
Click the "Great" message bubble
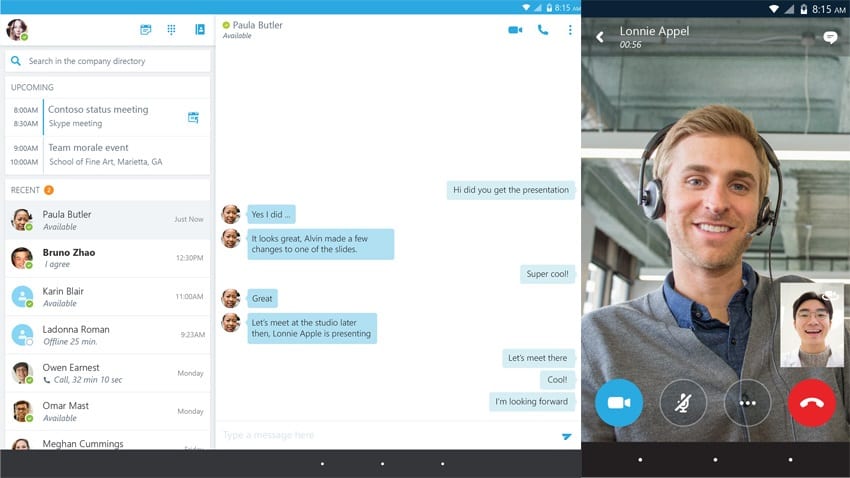coord(262,298)
